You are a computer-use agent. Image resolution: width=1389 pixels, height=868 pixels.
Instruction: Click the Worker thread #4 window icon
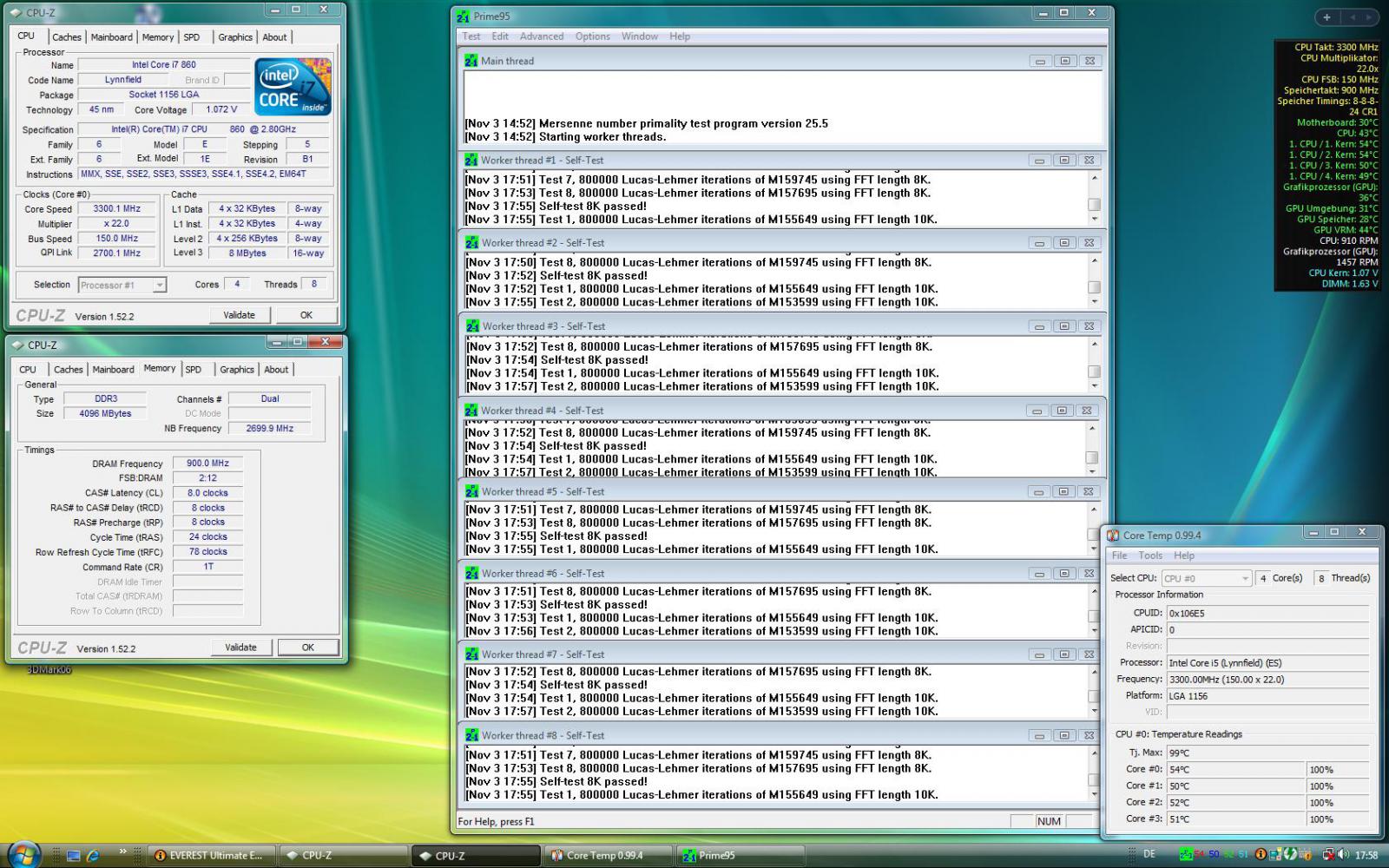(x=471, y=411)
